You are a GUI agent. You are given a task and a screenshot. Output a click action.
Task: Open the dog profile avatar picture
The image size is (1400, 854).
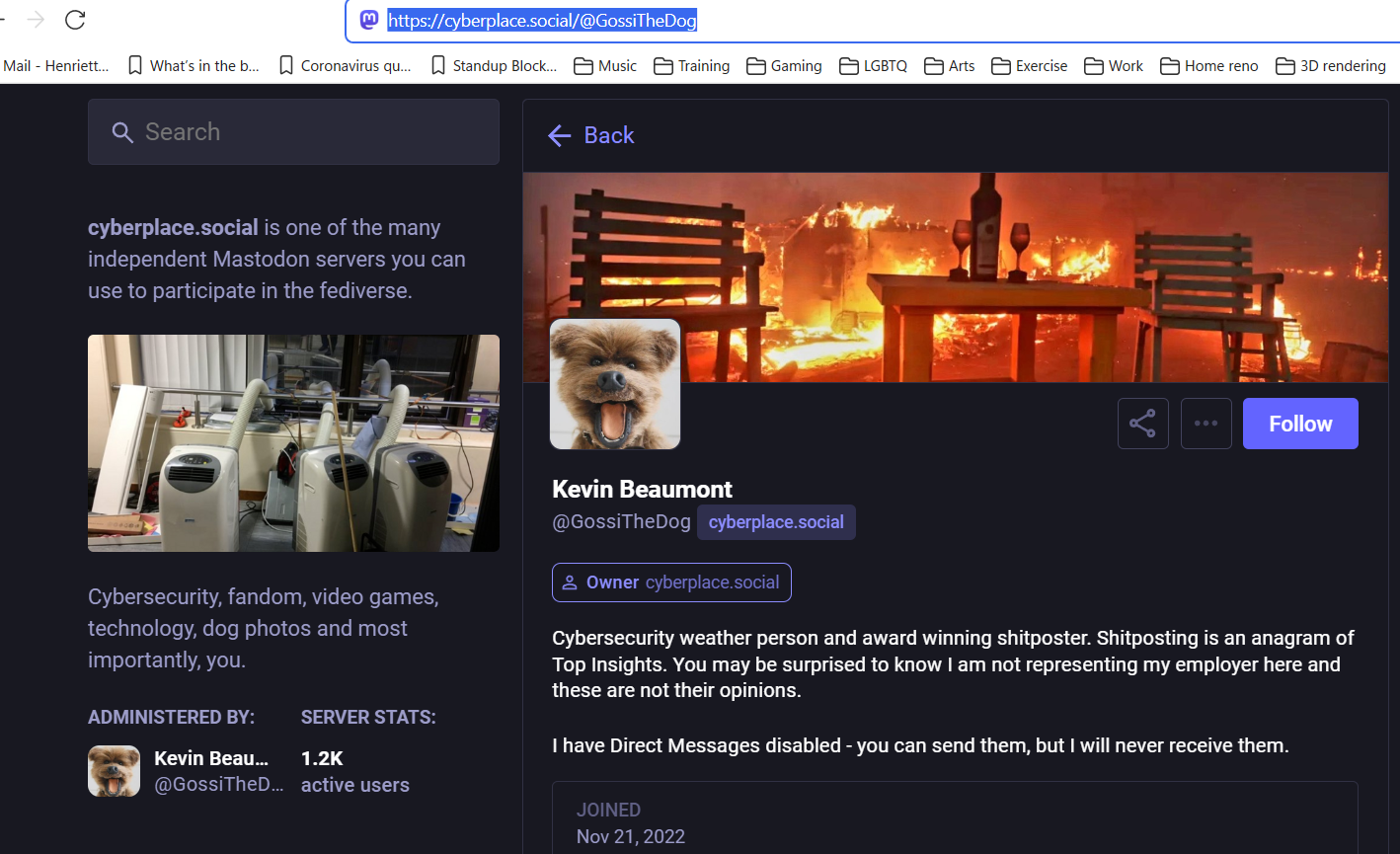point(615,384)
